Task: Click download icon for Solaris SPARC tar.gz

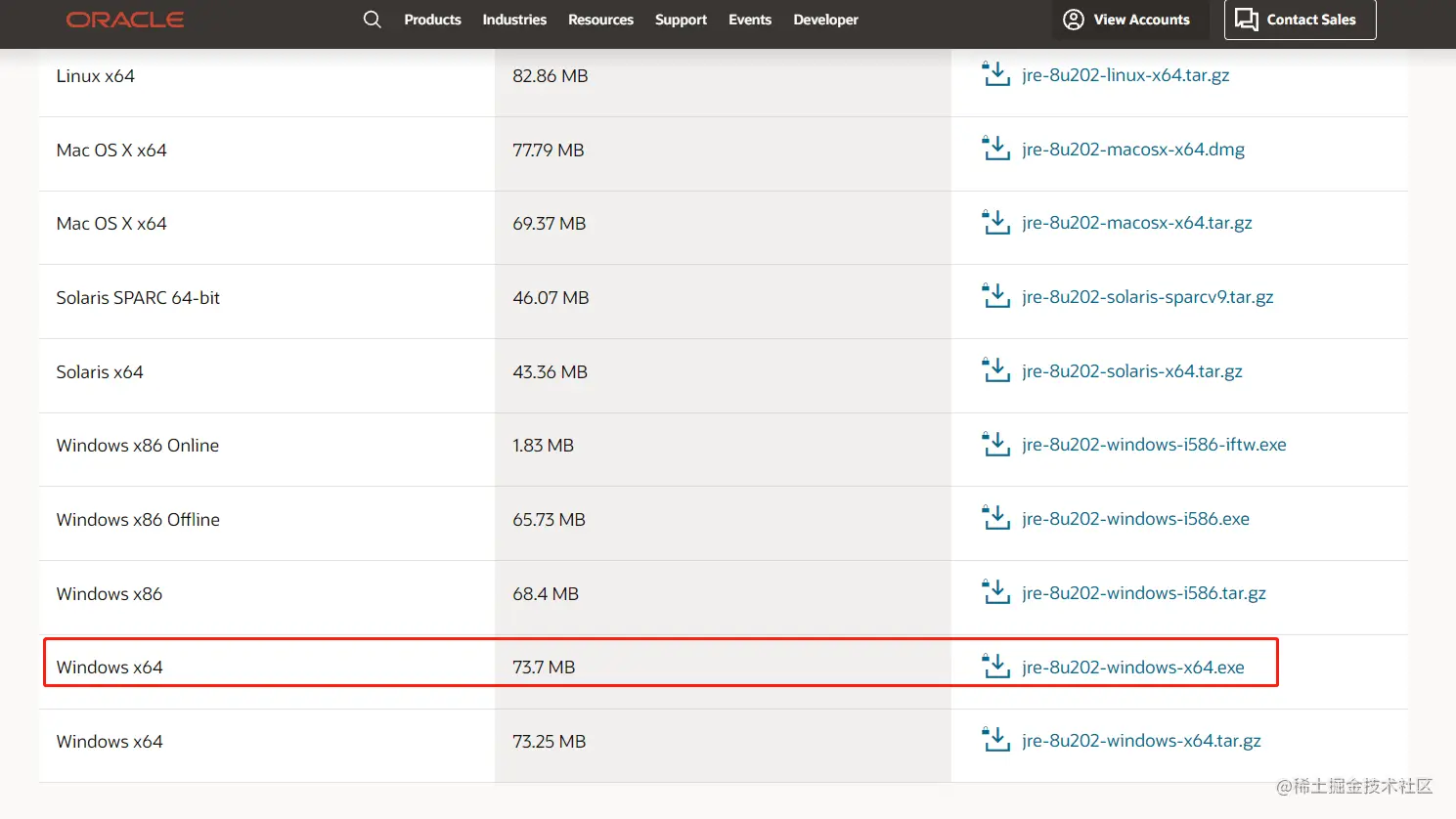Action: 995,296
